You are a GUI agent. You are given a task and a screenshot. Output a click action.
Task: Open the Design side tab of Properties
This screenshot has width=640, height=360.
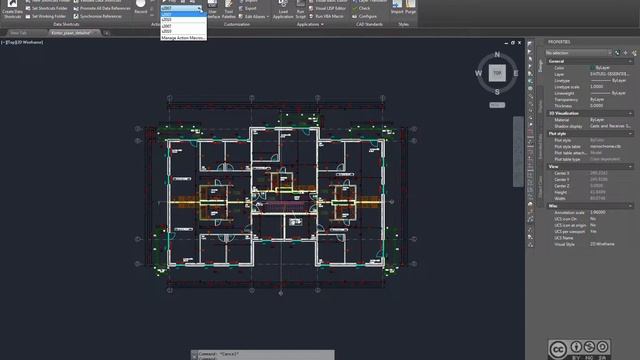[x=540, y=66]
